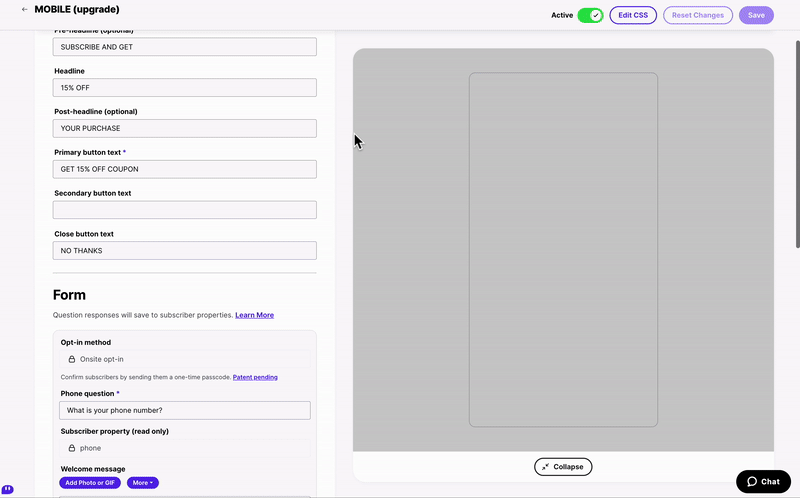Edit the pre-headline field SUBSCRIBE AND GET

185,47
